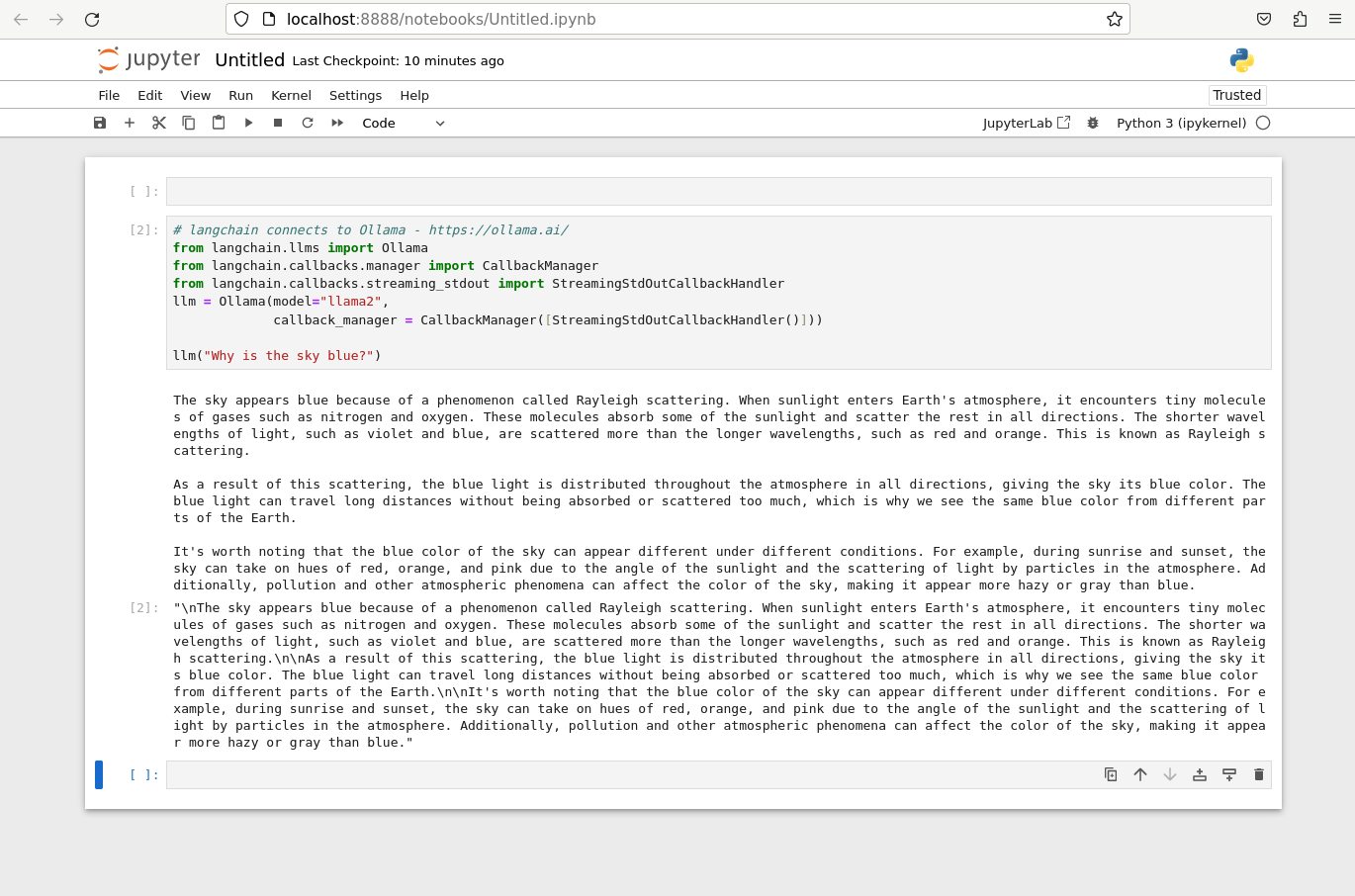Click the Trusted notebook button
Image resolution: width=1355 pixels, height=896 pixels.
click(x=1237, y=95)
